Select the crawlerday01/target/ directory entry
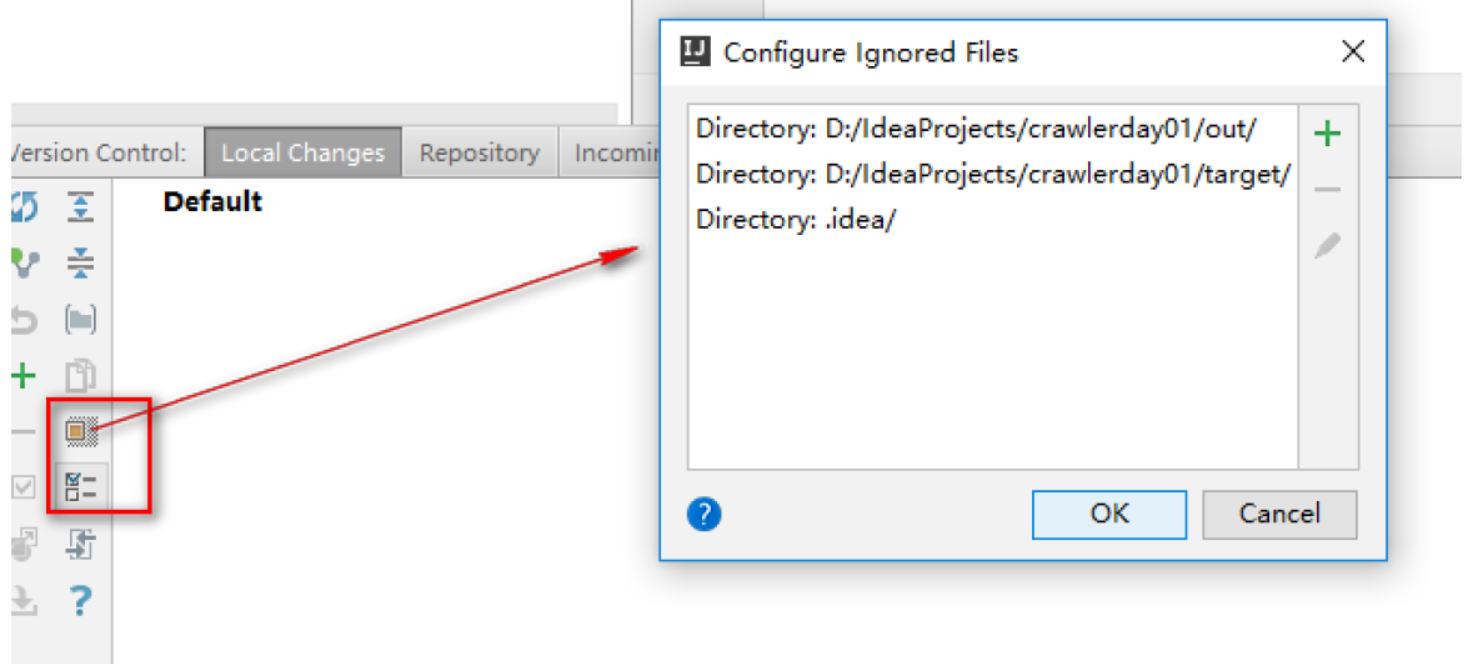 (993, 174)
